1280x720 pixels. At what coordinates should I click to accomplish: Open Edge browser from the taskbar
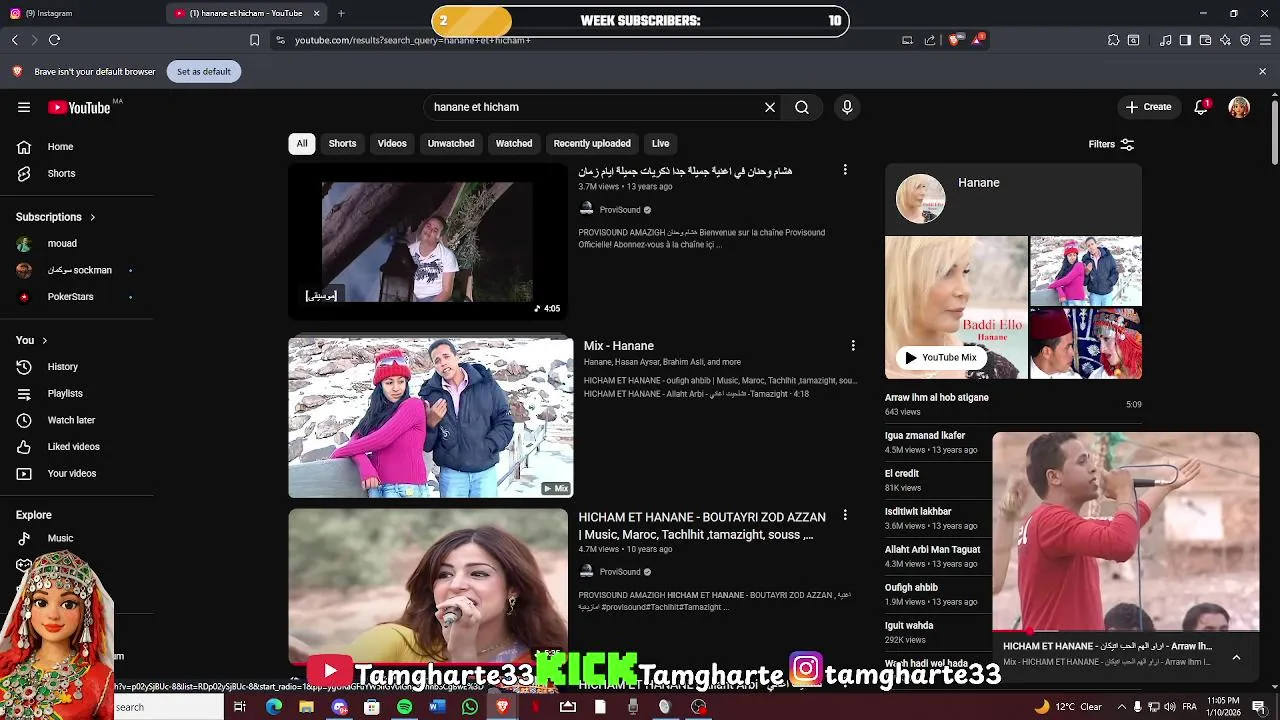coord(273,707)
